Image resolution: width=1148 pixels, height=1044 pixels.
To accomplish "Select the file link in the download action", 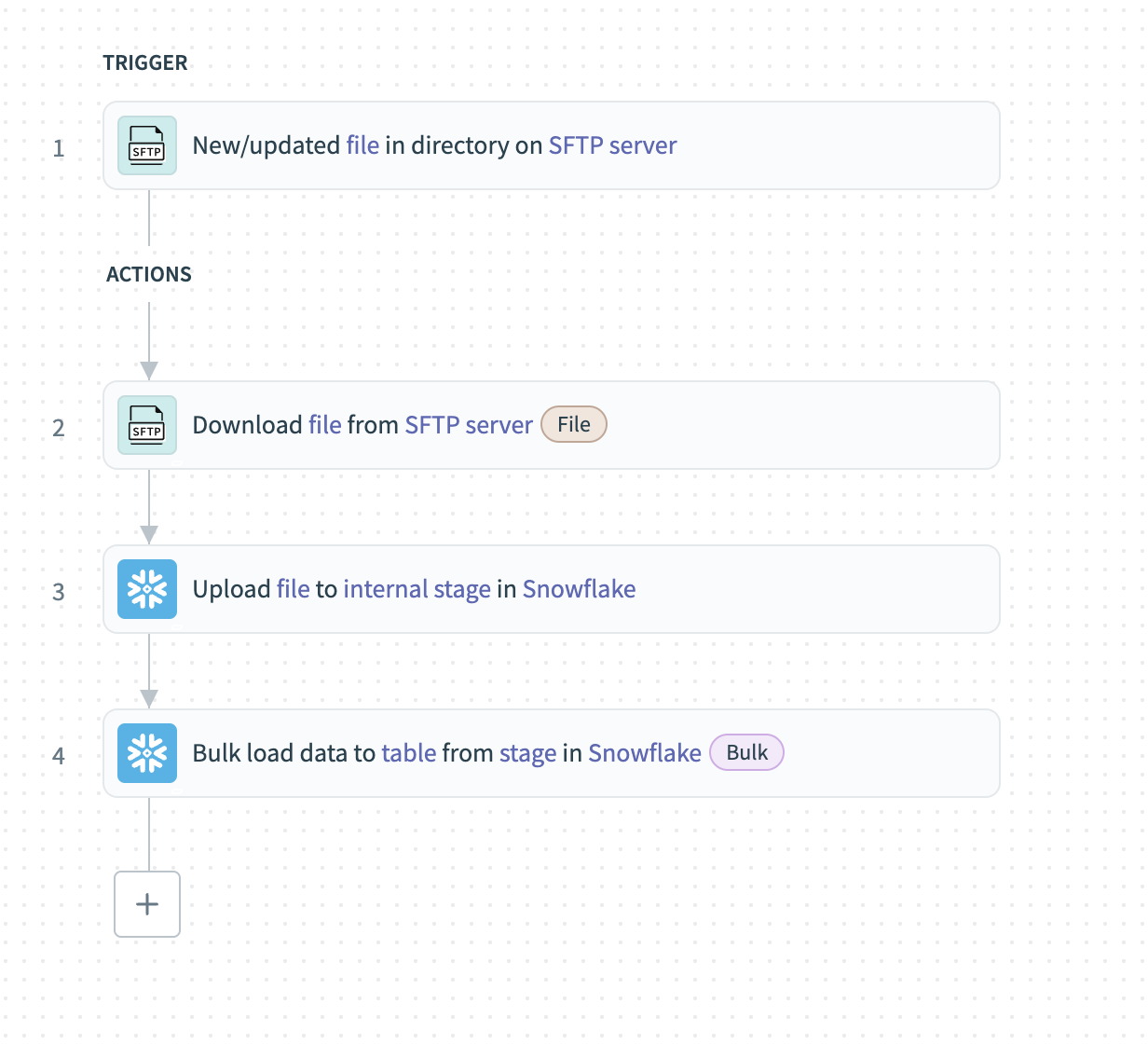I will pyautogui.click(x=324, y=425).
